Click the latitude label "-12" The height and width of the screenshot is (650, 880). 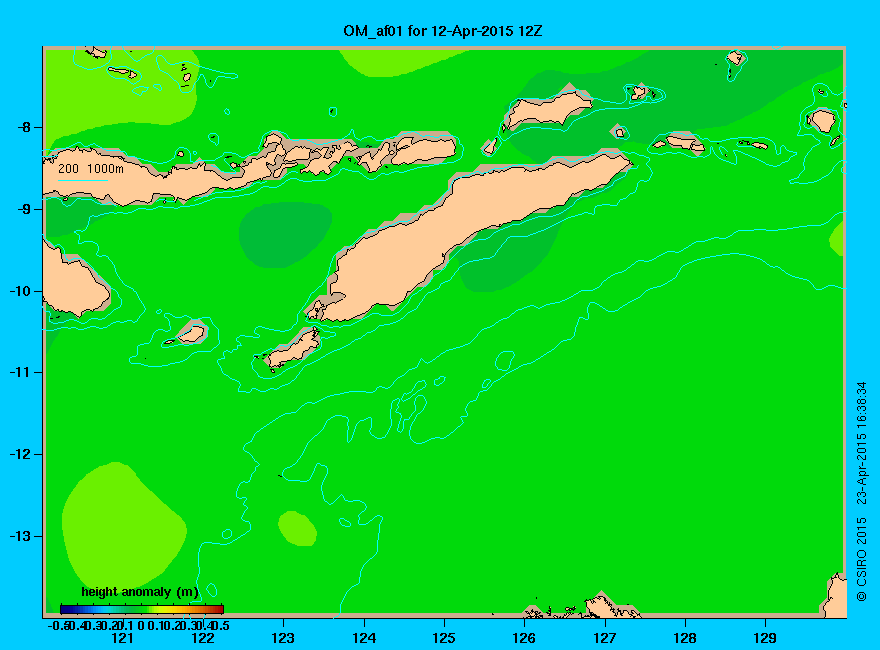[20, 454]
